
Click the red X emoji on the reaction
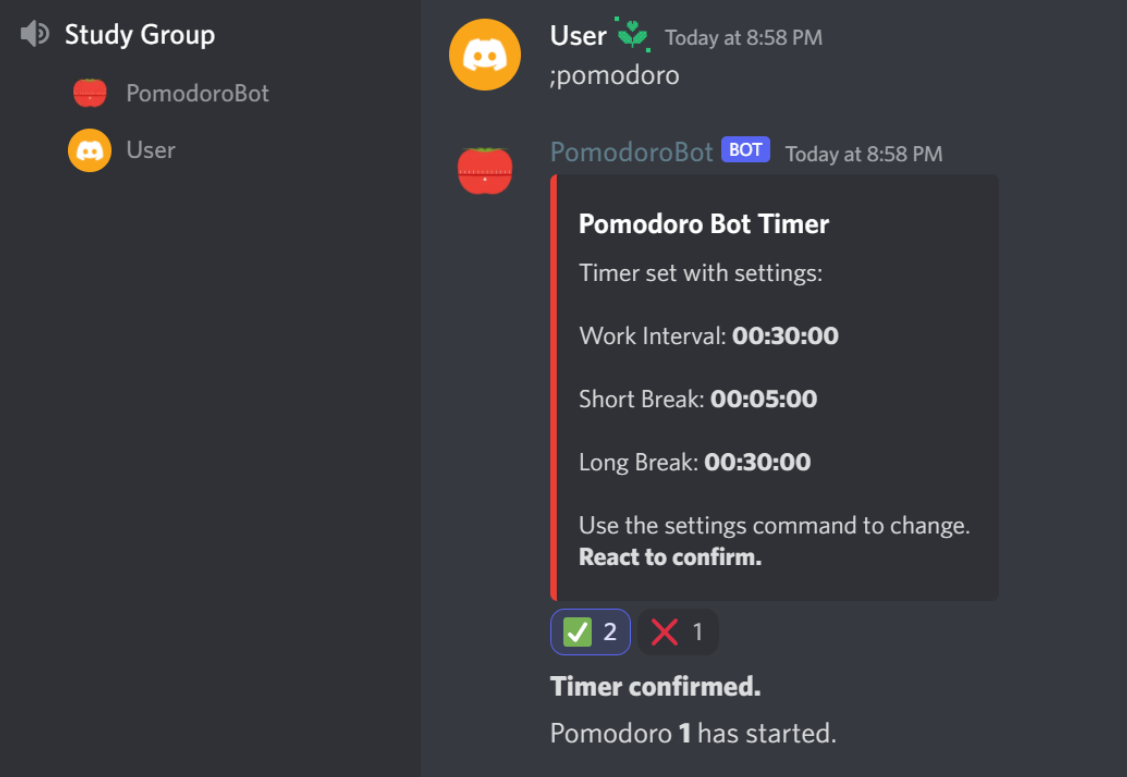pyautogui.click(x=664, y=631)
